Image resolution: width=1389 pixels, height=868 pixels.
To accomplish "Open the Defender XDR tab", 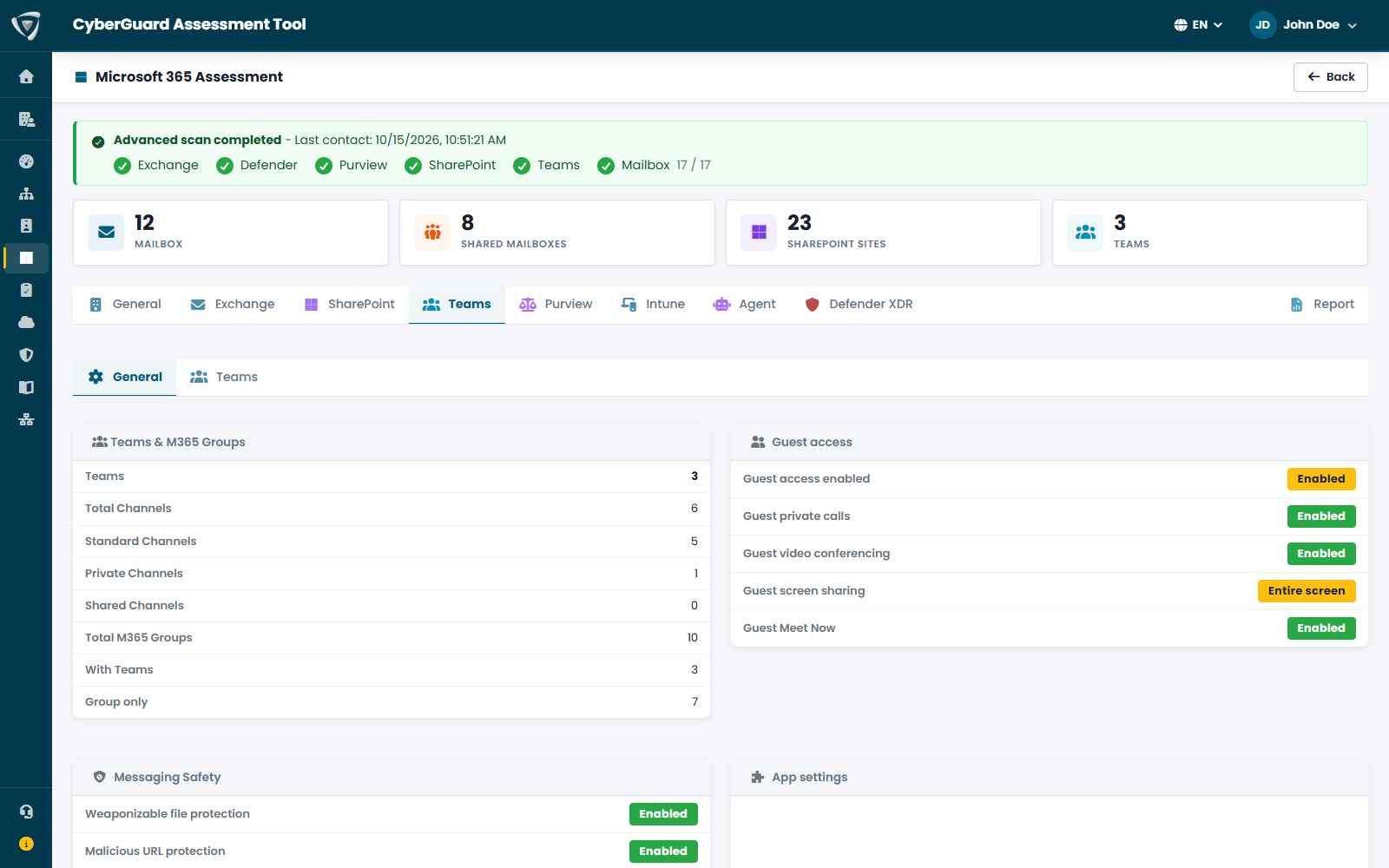I will point(859,305).
